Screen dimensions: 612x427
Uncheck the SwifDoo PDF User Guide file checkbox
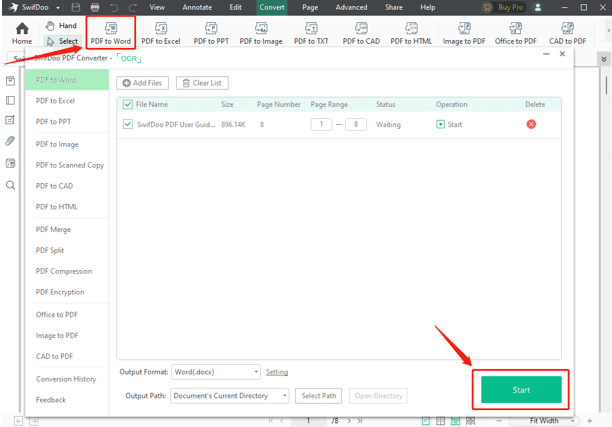127,124
